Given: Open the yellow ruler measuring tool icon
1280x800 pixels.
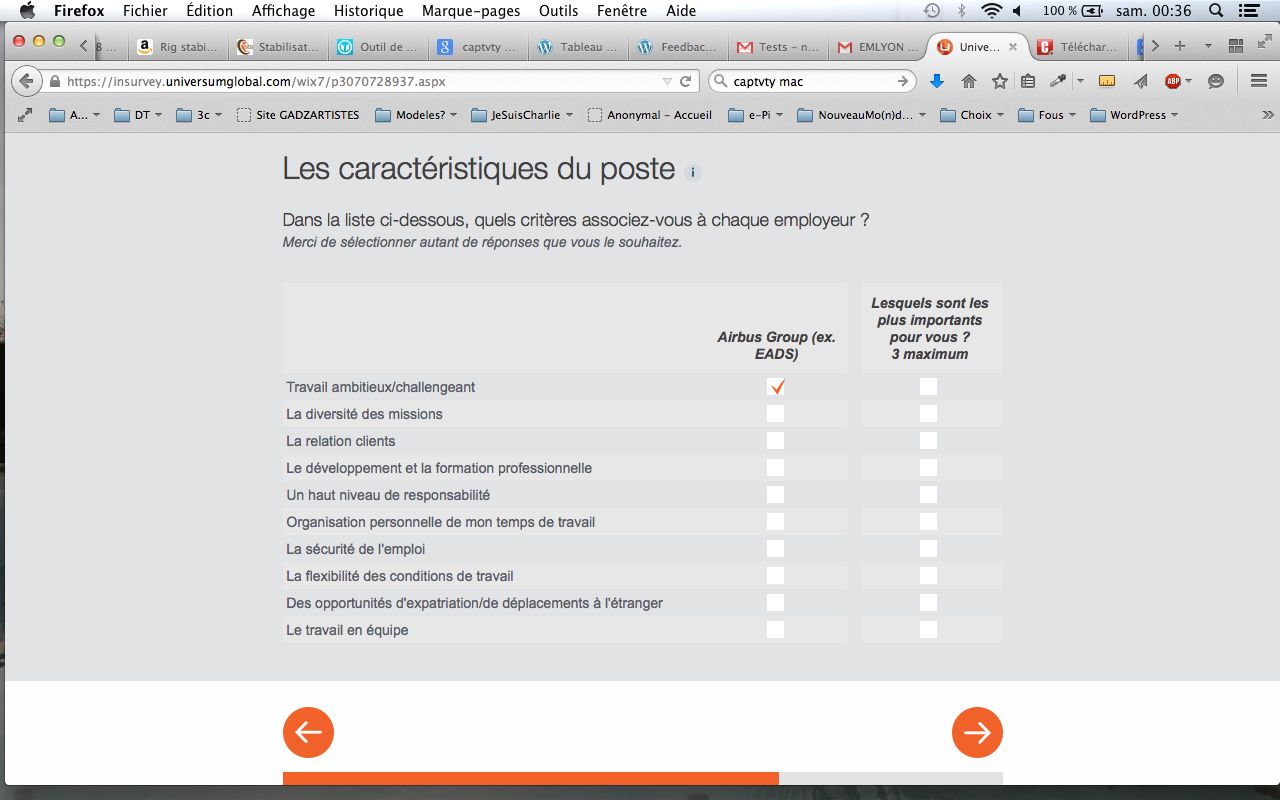Looking at the screenshot, I should tap(1107, 81).
